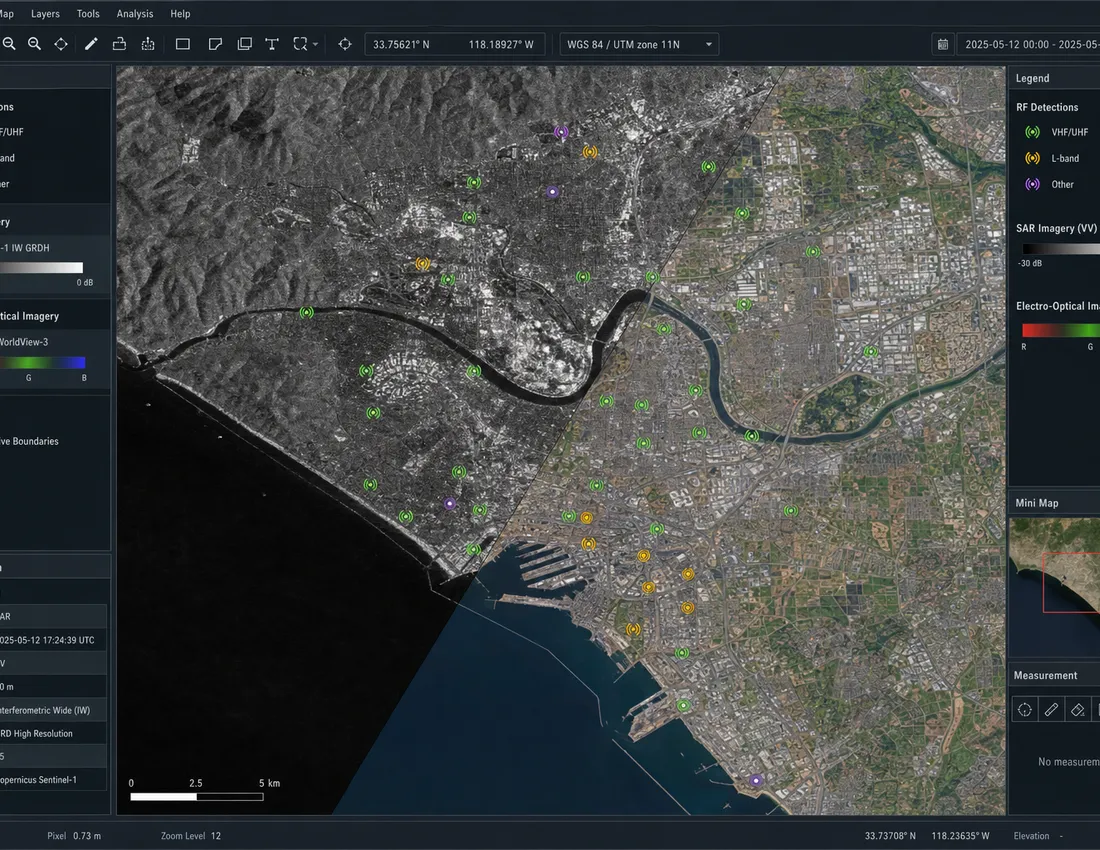
Task: Select the text label tool
Action: [x=272, y=44]
